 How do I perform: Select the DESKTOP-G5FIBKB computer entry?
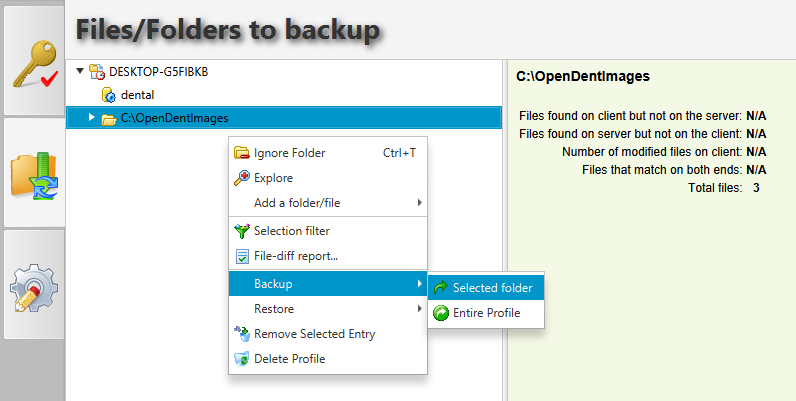pos(158,71)
